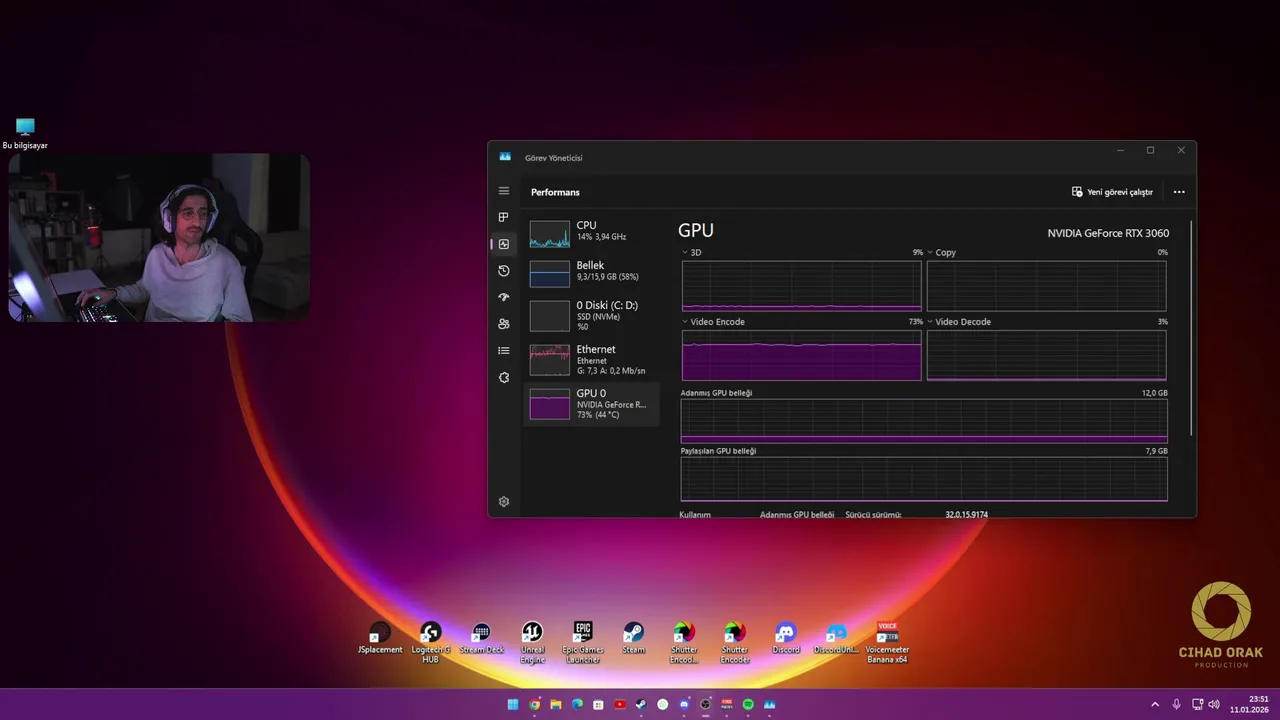Select Logitech G HUB desktop shortcut
Viewport: 1280px width, 720px height.
pos(430,643)
